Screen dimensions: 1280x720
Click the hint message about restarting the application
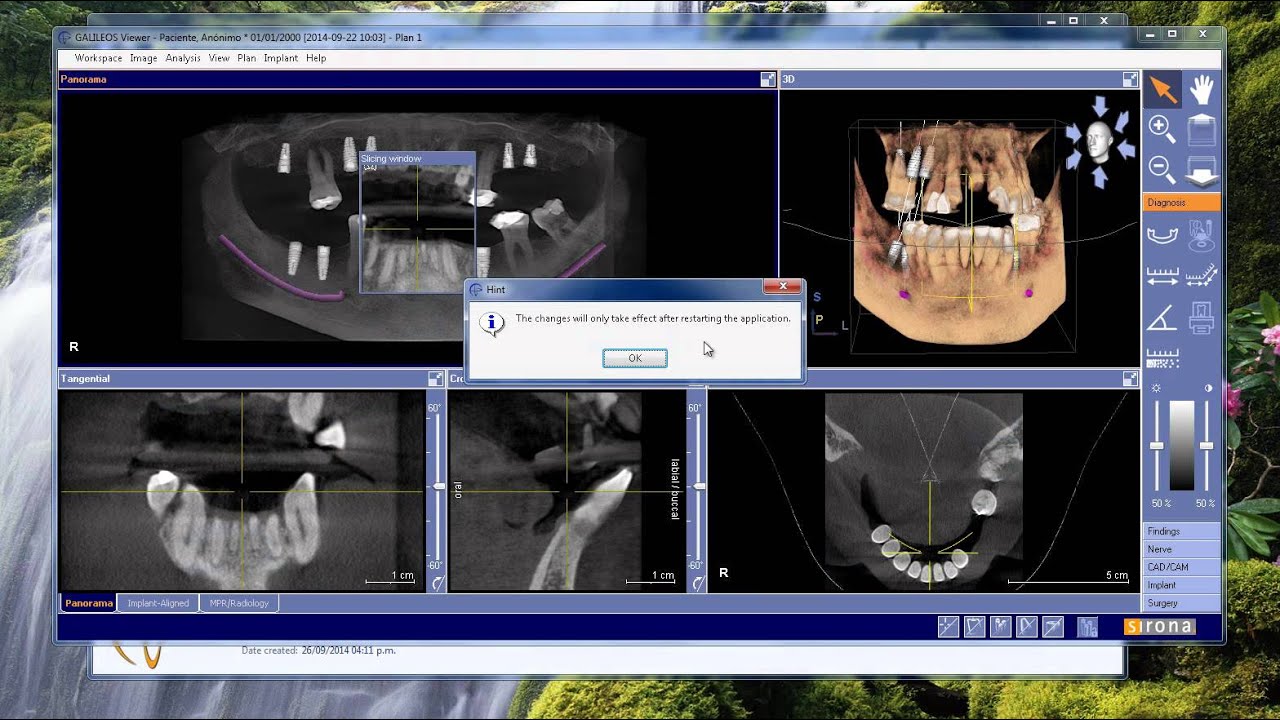pos(653,319)
